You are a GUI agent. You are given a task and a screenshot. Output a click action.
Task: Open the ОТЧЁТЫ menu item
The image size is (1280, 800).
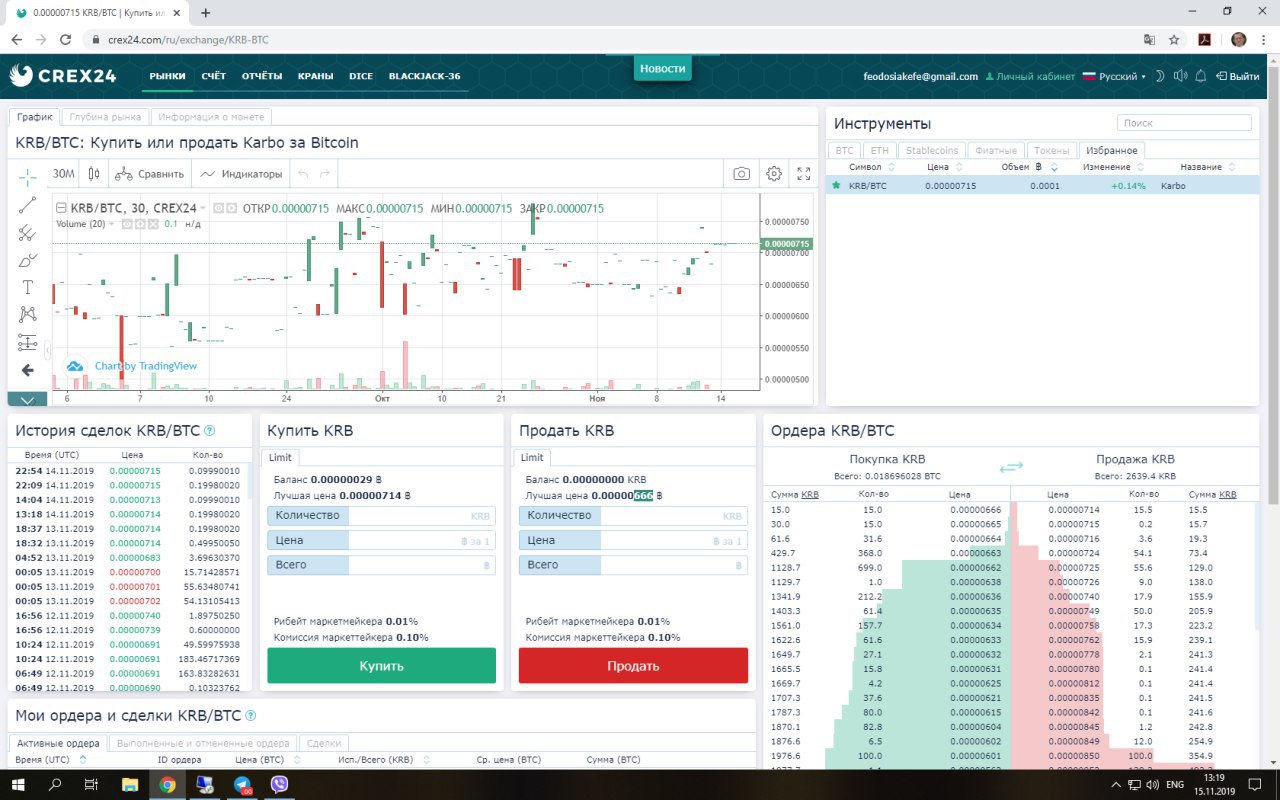coord(262,76)
